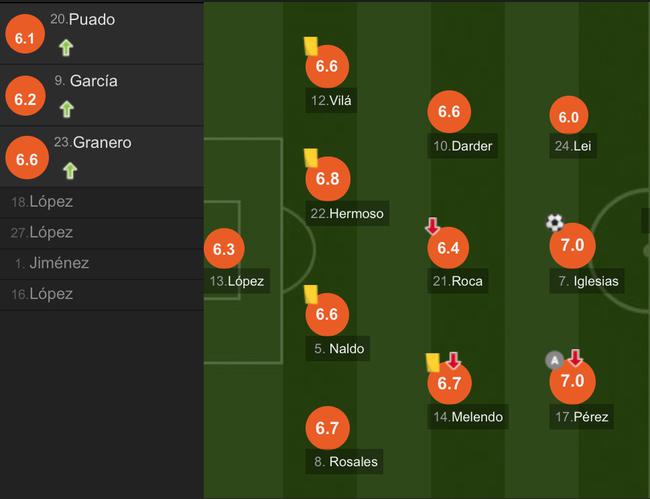Click the goal ball icon beside Iglesias
Image resolution: width=650 pixels, height=499 pixels.
click(x=555, y=222)
